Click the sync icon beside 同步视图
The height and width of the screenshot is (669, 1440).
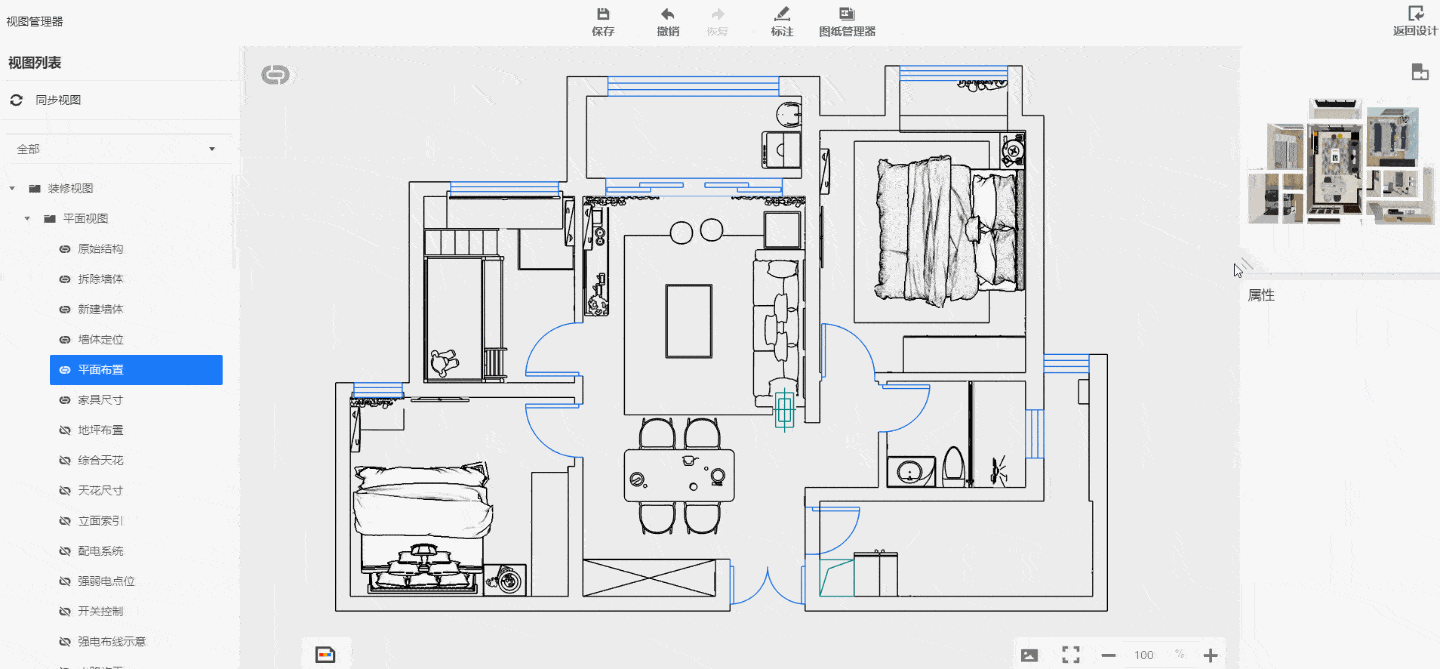tap(16, 100)
